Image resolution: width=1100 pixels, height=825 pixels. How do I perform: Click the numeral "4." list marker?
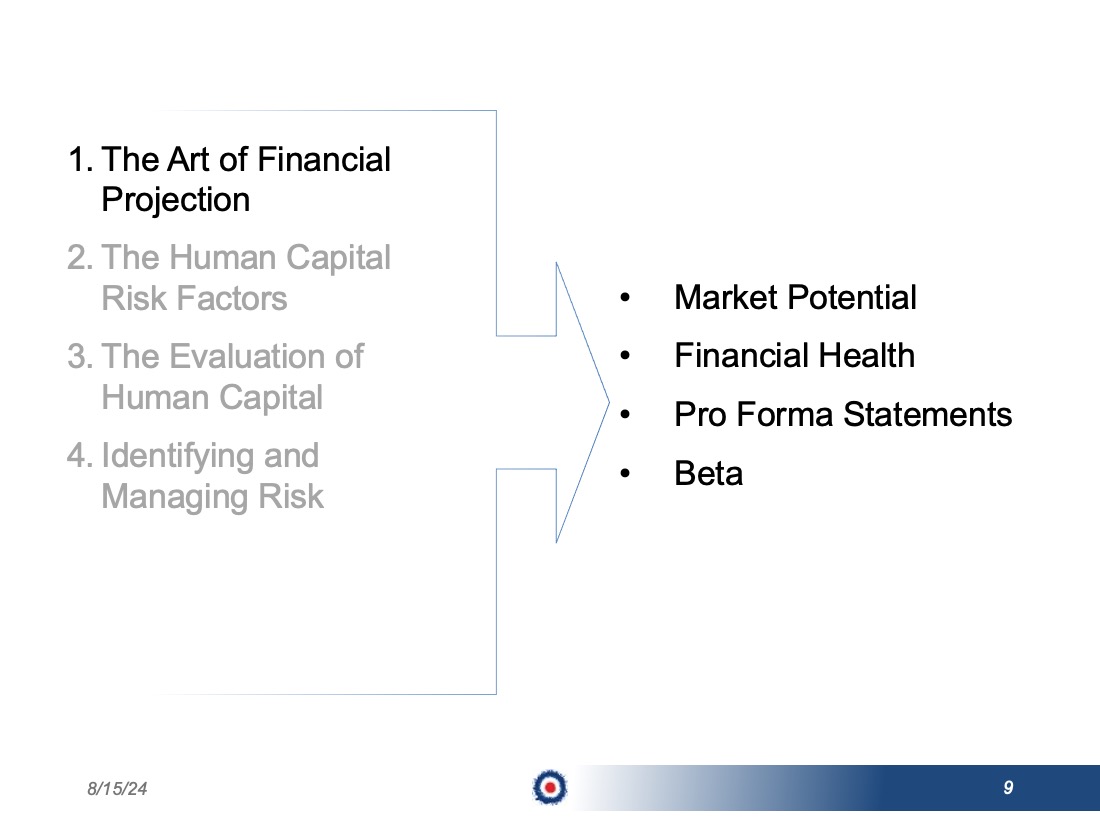pyautogui.click(x=80, y=456)
